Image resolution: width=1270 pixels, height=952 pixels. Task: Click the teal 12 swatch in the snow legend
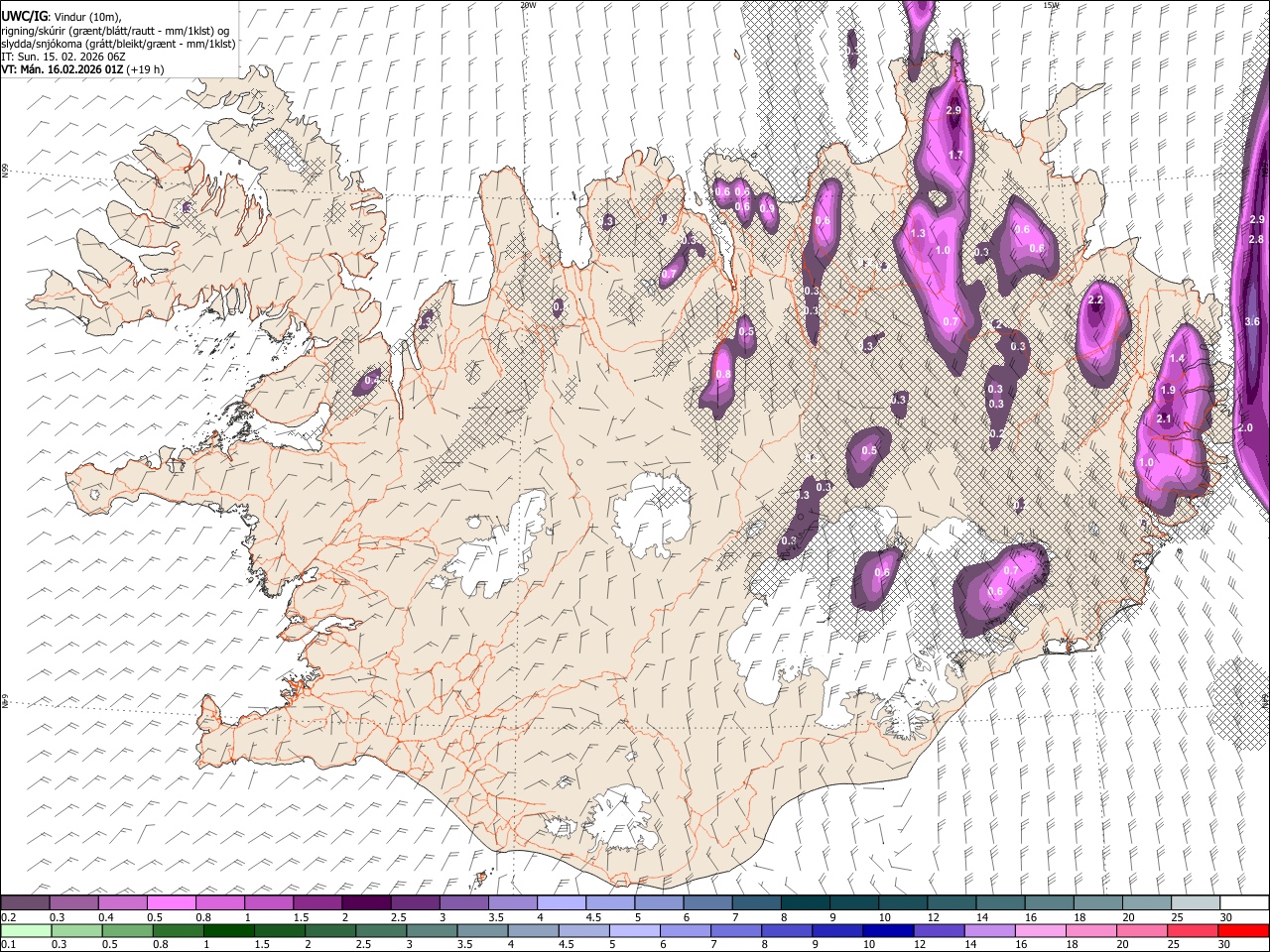click(952, 903)
